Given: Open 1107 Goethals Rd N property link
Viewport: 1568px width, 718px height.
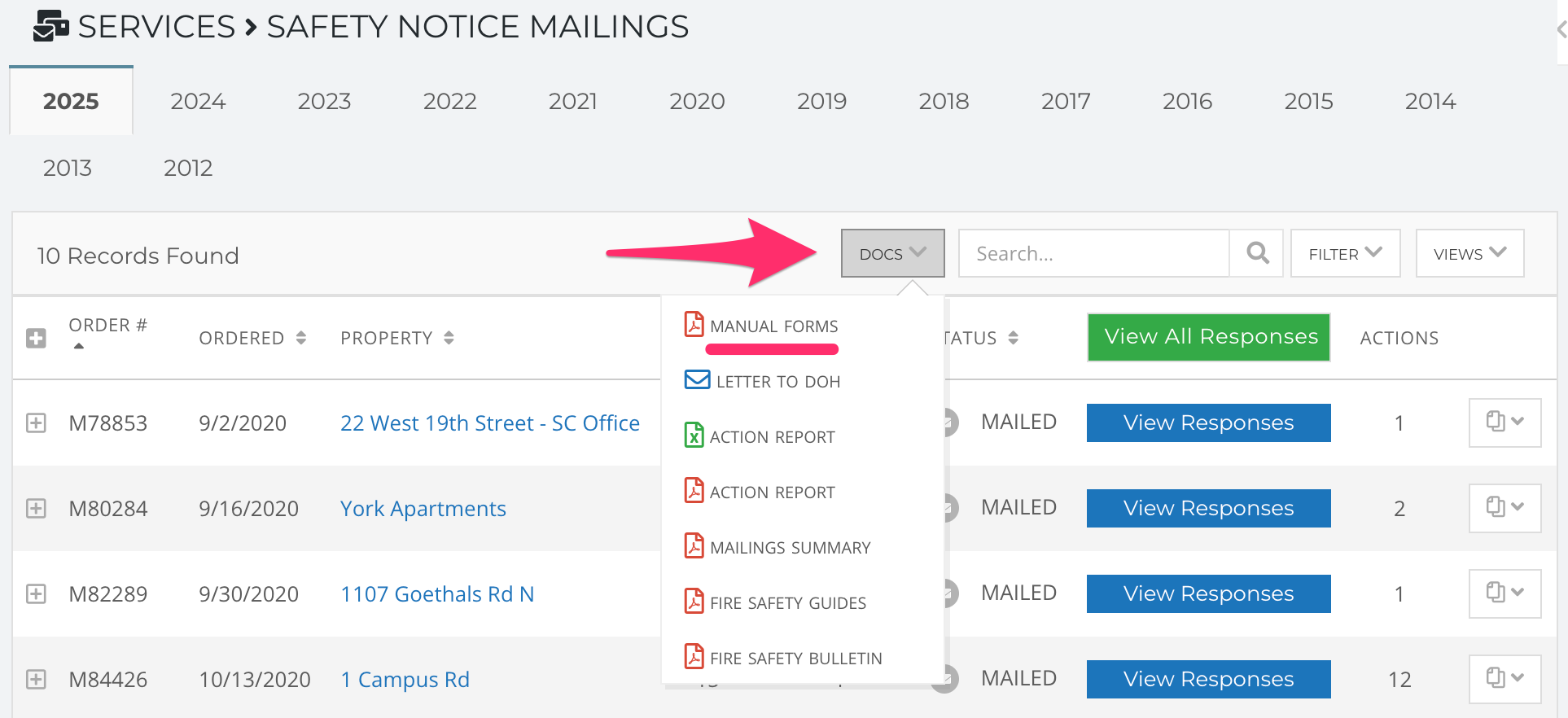Looking at the screenshot, I should pos(437,594).
